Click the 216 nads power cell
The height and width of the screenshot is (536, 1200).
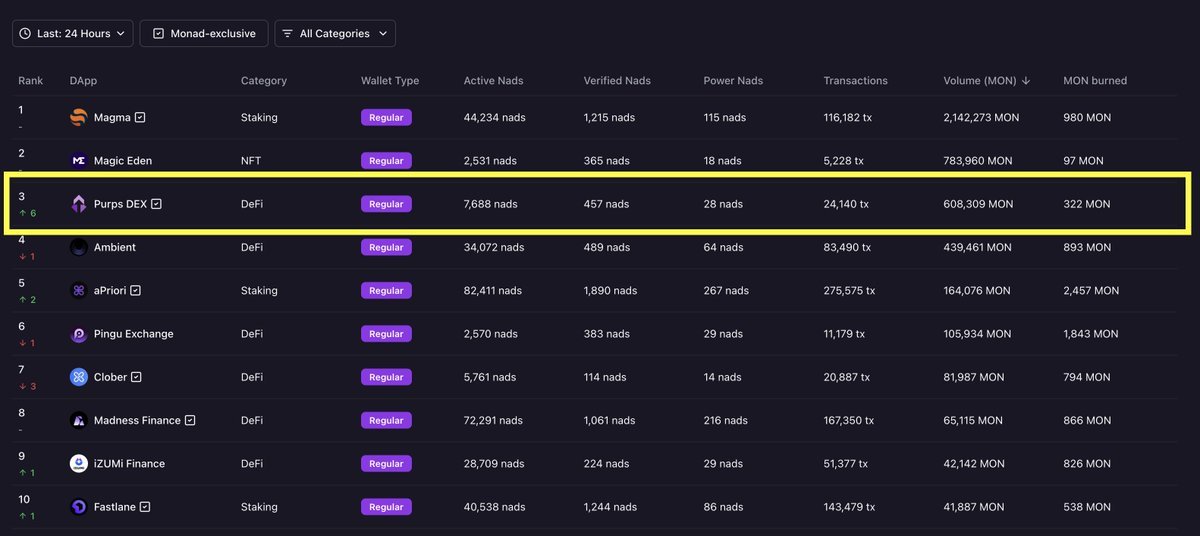pyautogui.click(x=726, y=420)
